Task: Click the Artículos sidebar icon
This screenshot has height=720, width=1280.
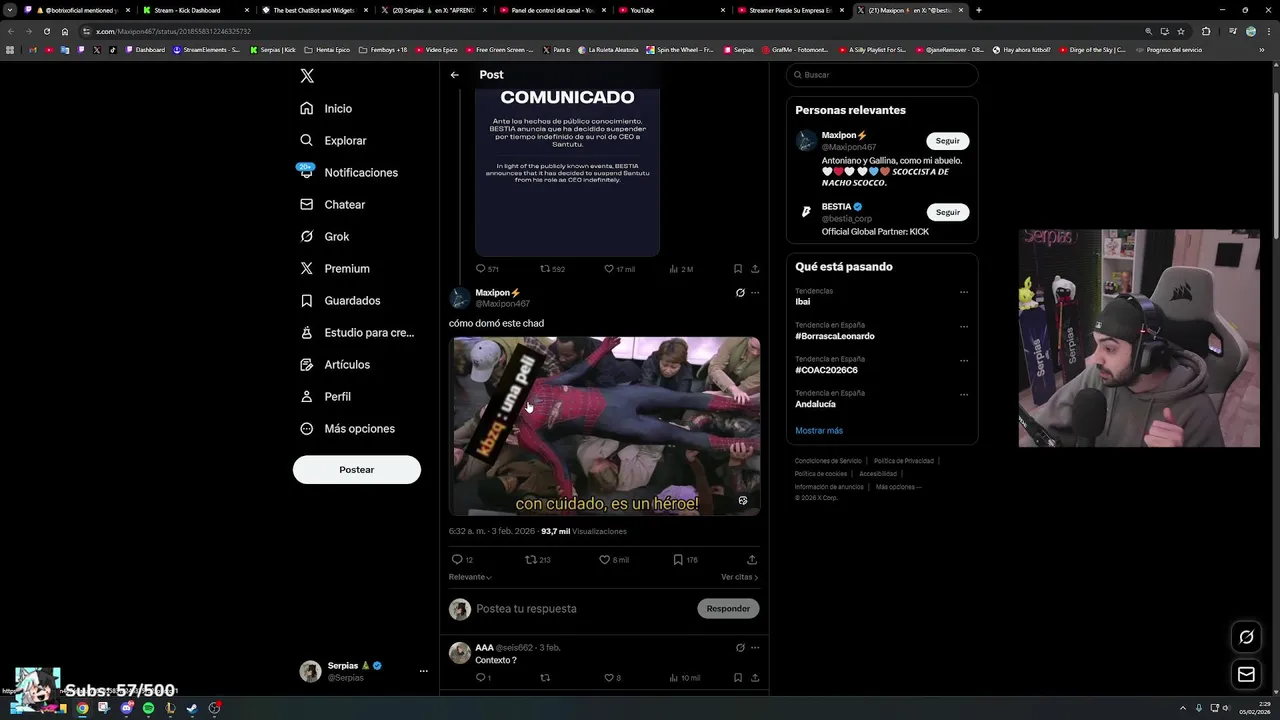Action: coord(307,364)
